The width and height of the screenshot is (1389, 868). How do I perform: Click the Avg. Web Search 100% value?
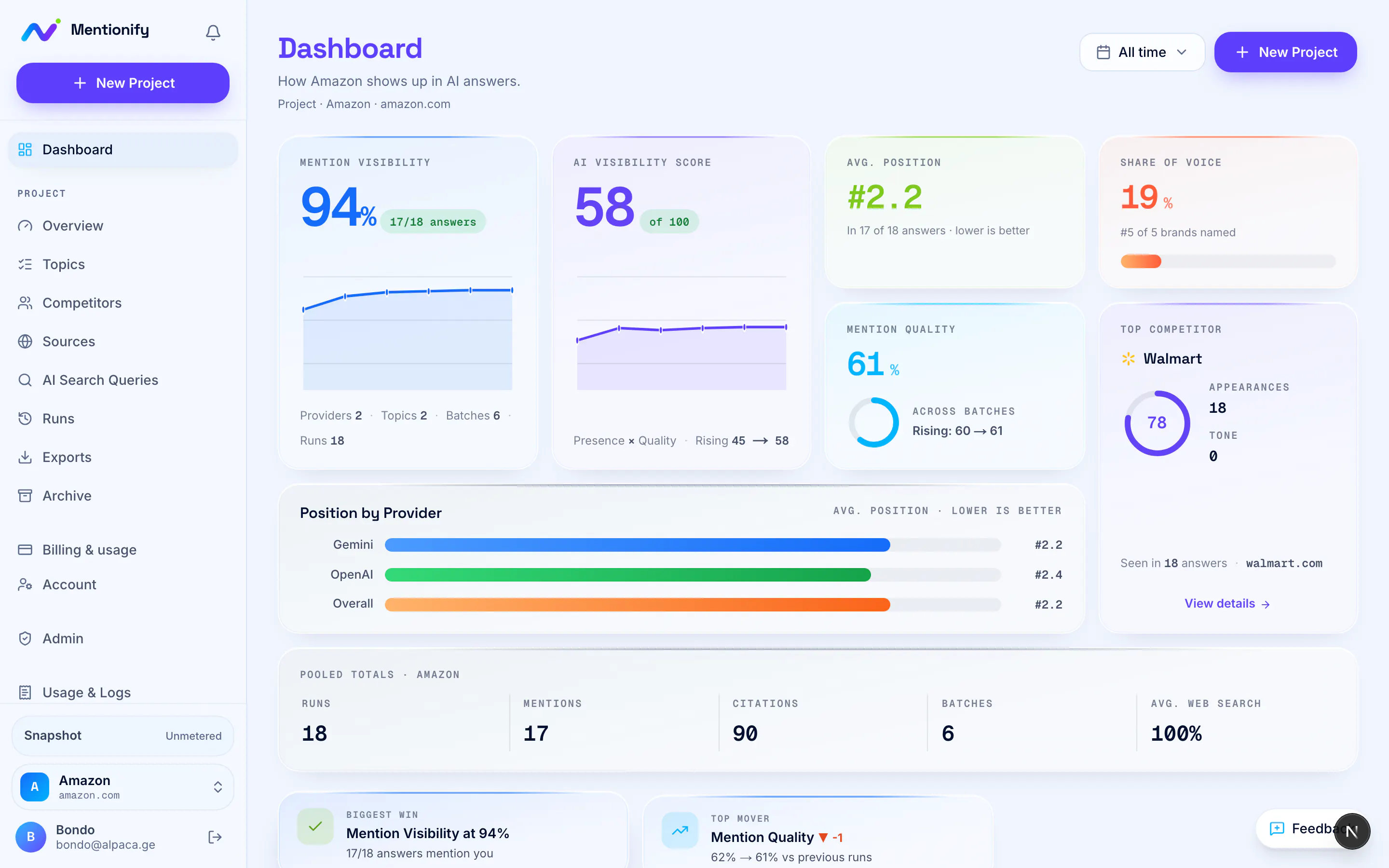coord(1176,733)
